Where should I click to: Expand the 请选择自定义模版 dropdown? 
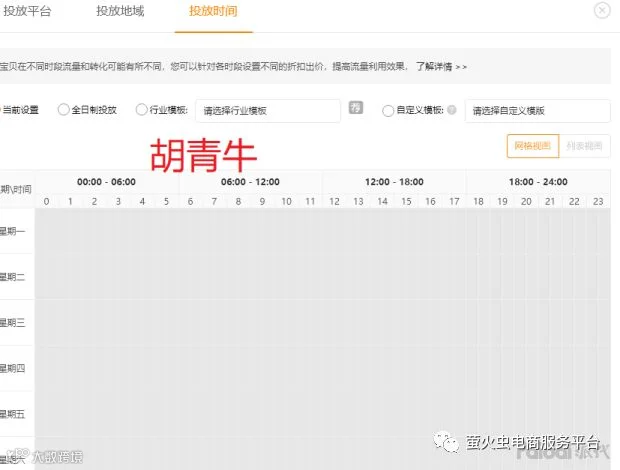(x=537, y=111)
